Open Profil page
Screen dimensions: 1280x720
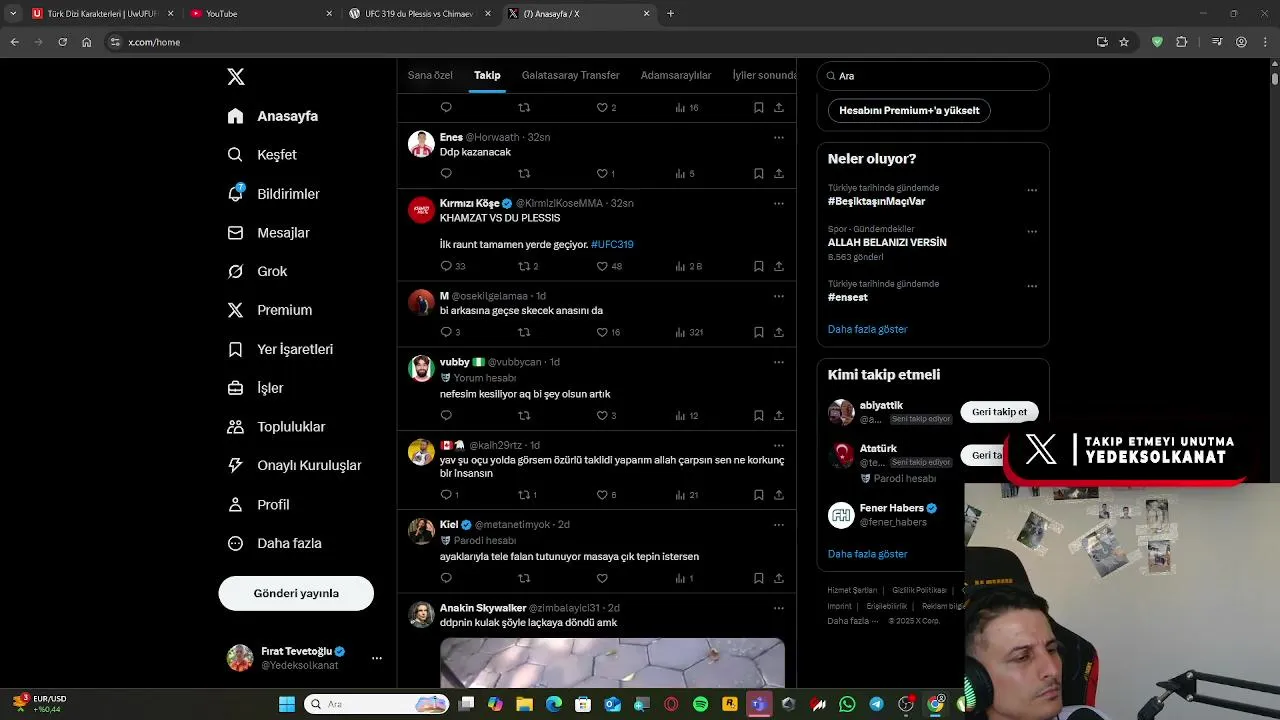pyautogui.click(x=258, y=505)
